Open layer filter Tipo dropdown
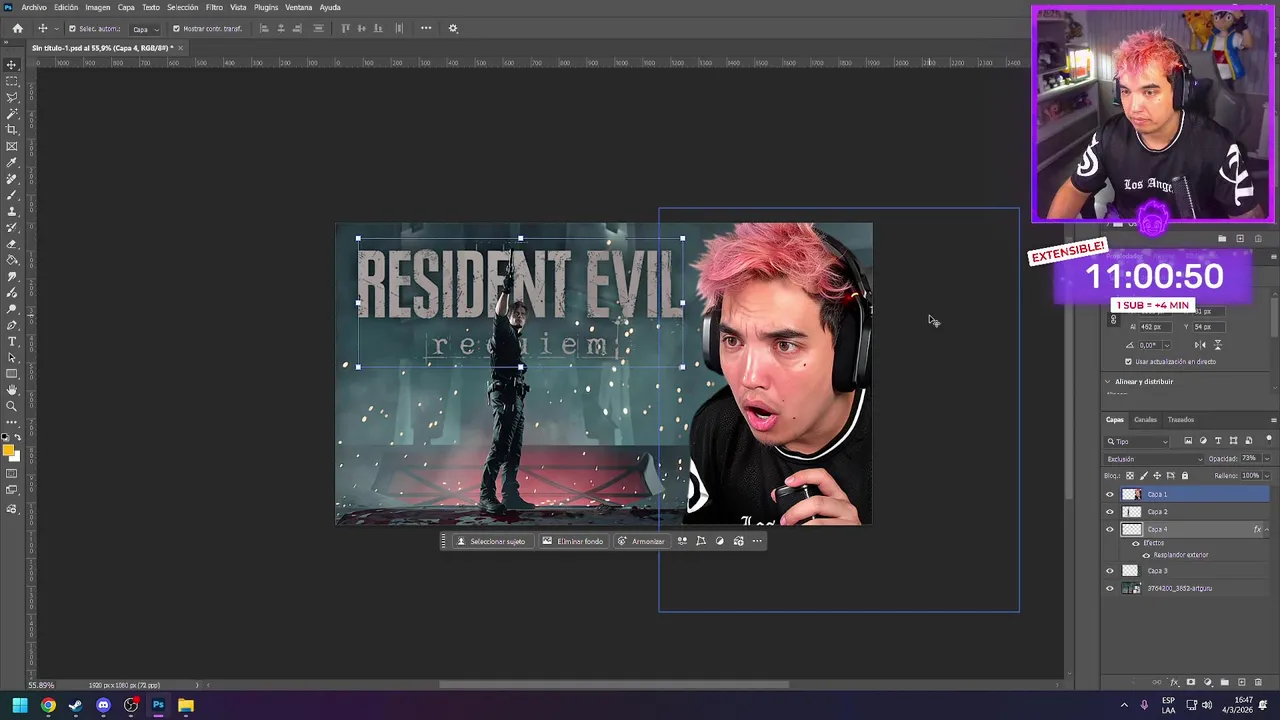Image resolution: width=1280 pixels, height=720 pixels. [x=1137, y=441]
